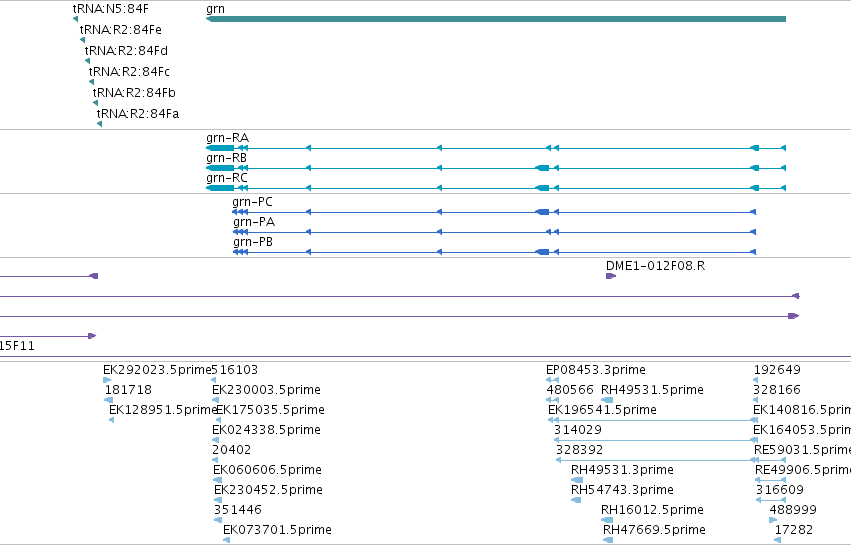Click EK024338.5prime EST label
851x545 pixels.
pyautogui.click(x=266, y=430)
